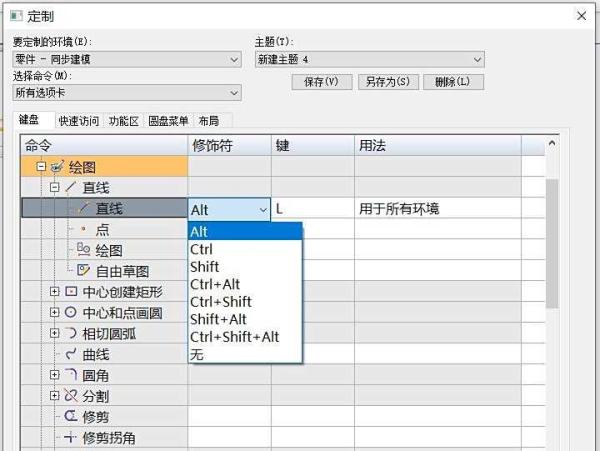Click the 删除(L) button
Image resolution: width=600 pixels, height=451 pixels.
click(x=453, y=82)
